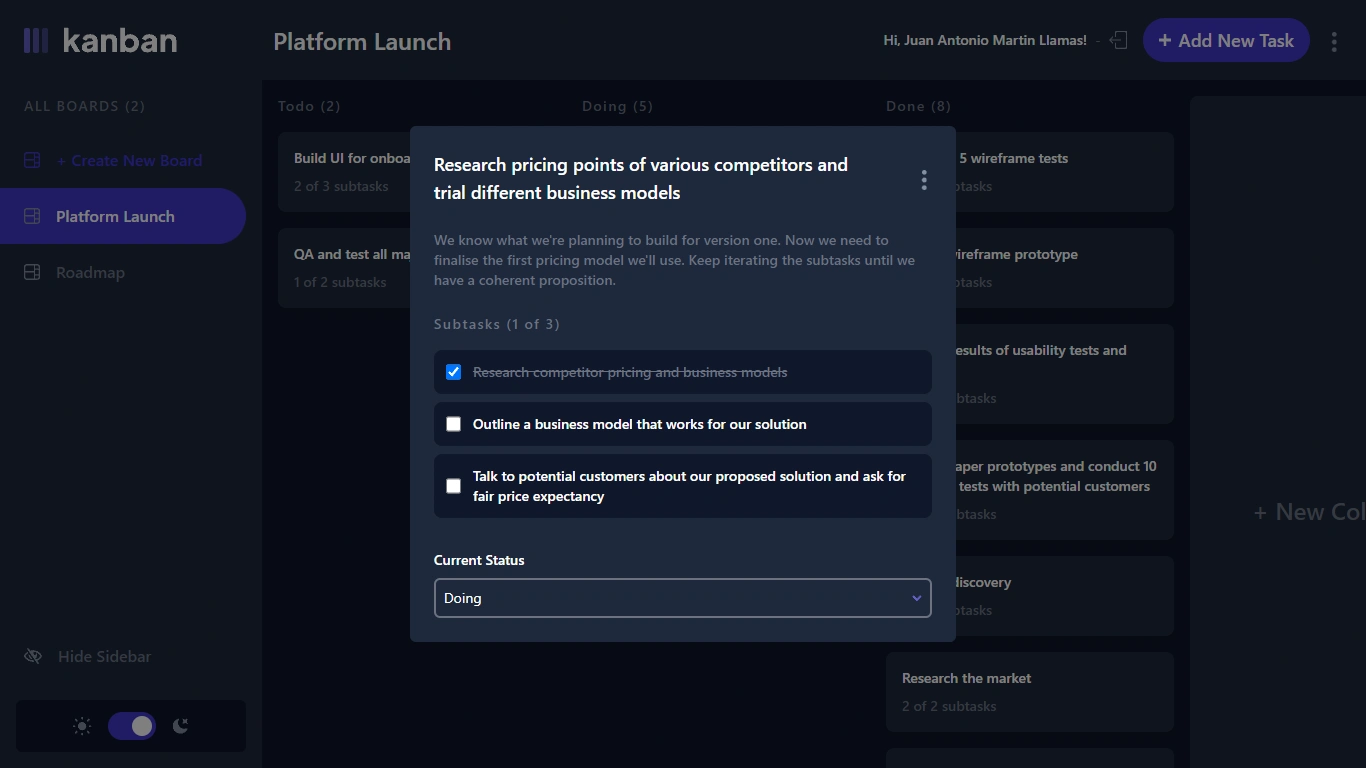Uncheck Research competitor pricing subtask
The width and height of the screenshot is (1366, 768).
453,372
